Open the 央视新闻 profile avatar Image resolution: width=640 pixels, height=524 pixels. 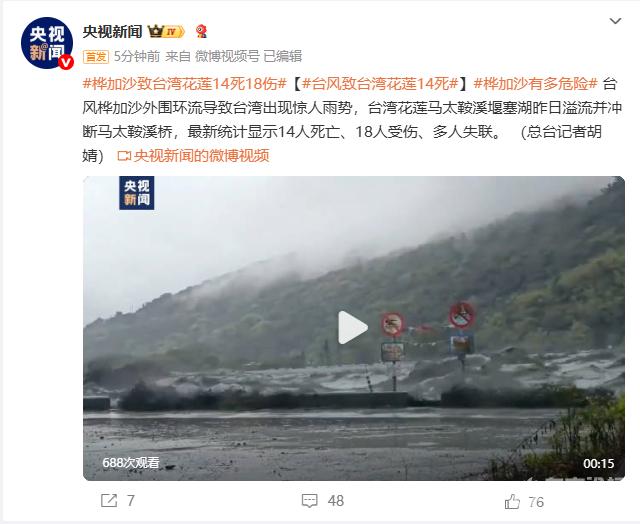[47, 43]
